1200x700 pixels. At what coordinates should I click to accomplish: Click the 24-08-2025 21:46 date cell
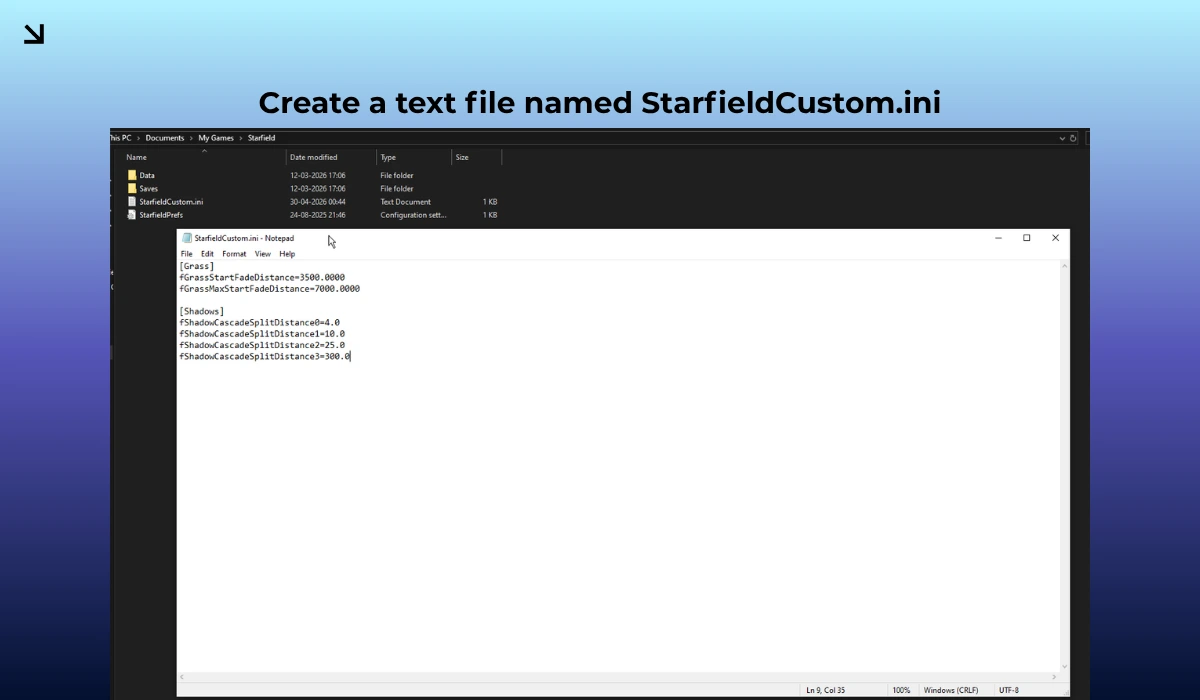(x=318, y=214)
